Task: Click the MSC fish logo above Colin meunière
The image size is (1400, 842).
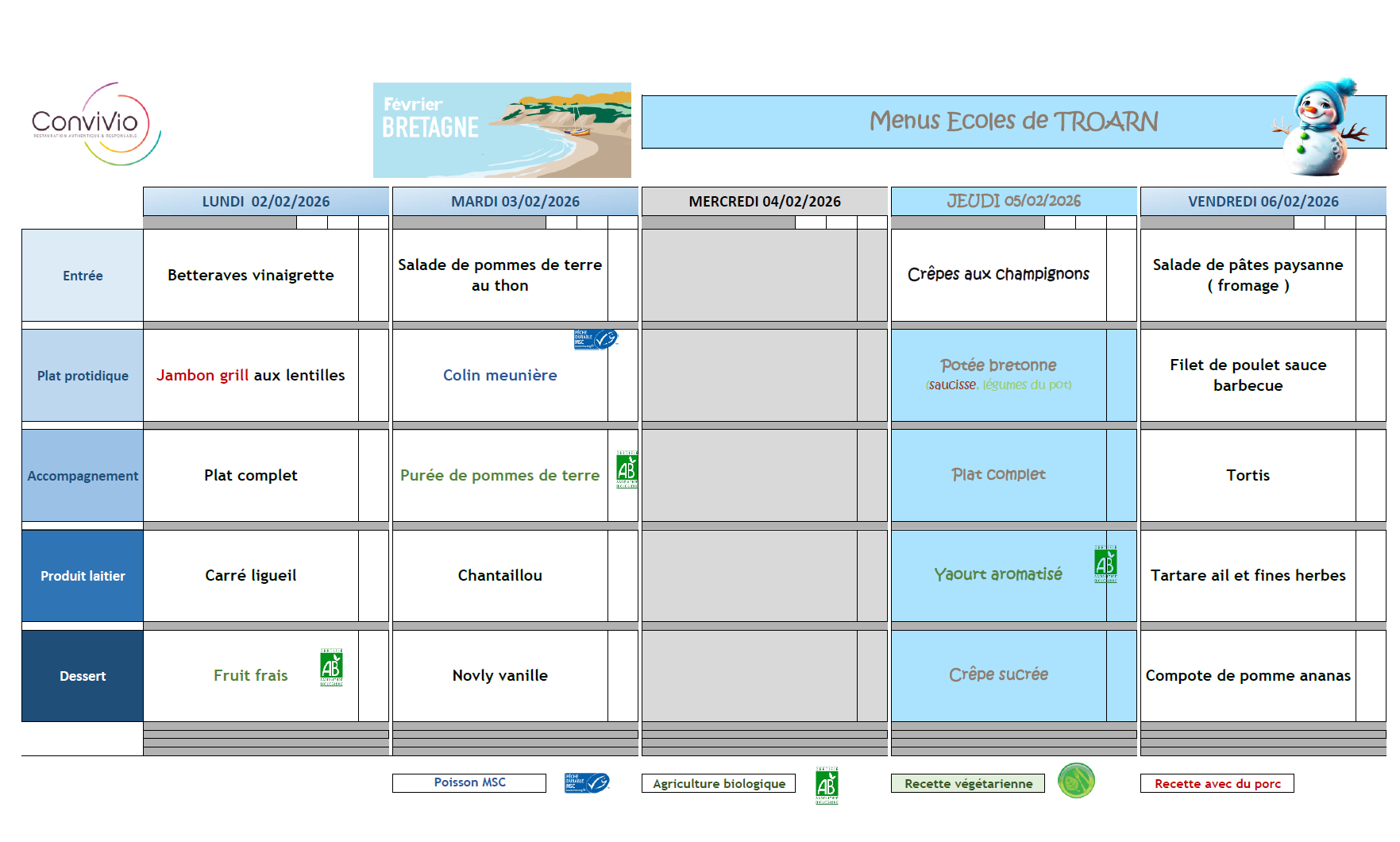Action: tap(595, 339)
